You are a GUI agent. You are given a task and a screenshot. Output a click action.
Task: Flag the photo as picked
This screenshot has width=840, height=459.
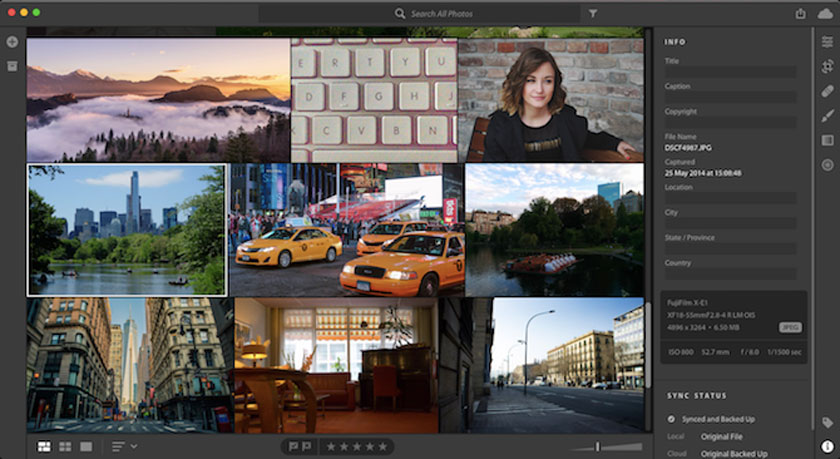[293, 446]
